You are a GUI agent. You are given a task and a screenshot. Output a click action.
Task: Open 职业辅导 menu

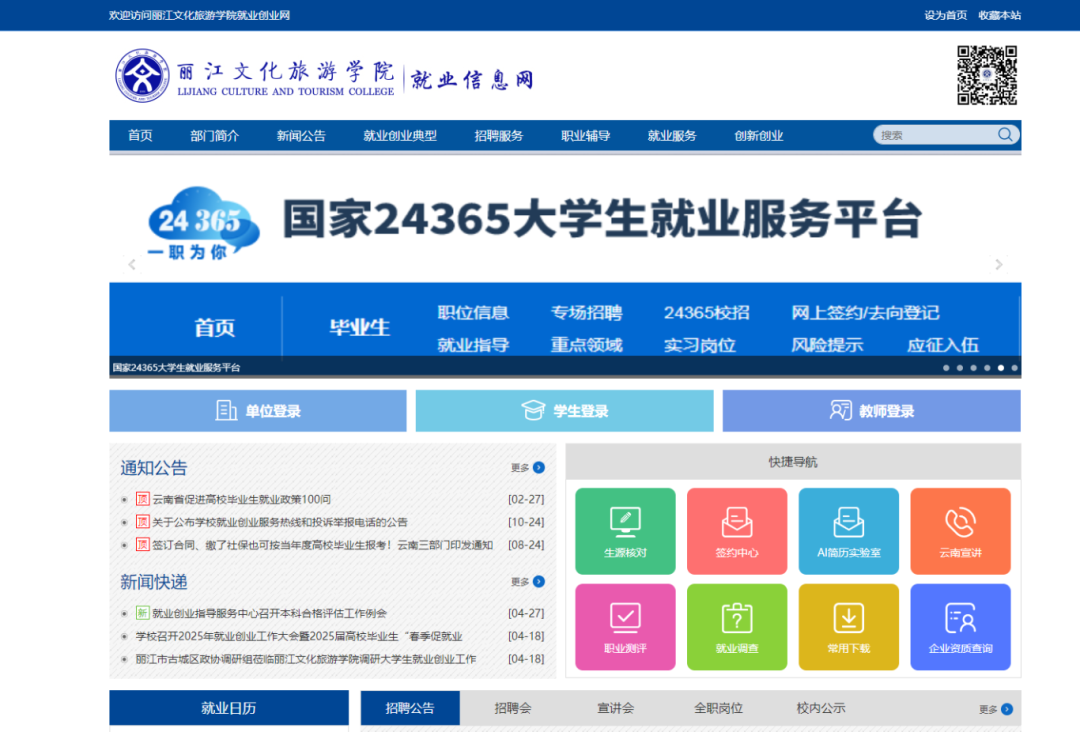click(x=585, y=136)
